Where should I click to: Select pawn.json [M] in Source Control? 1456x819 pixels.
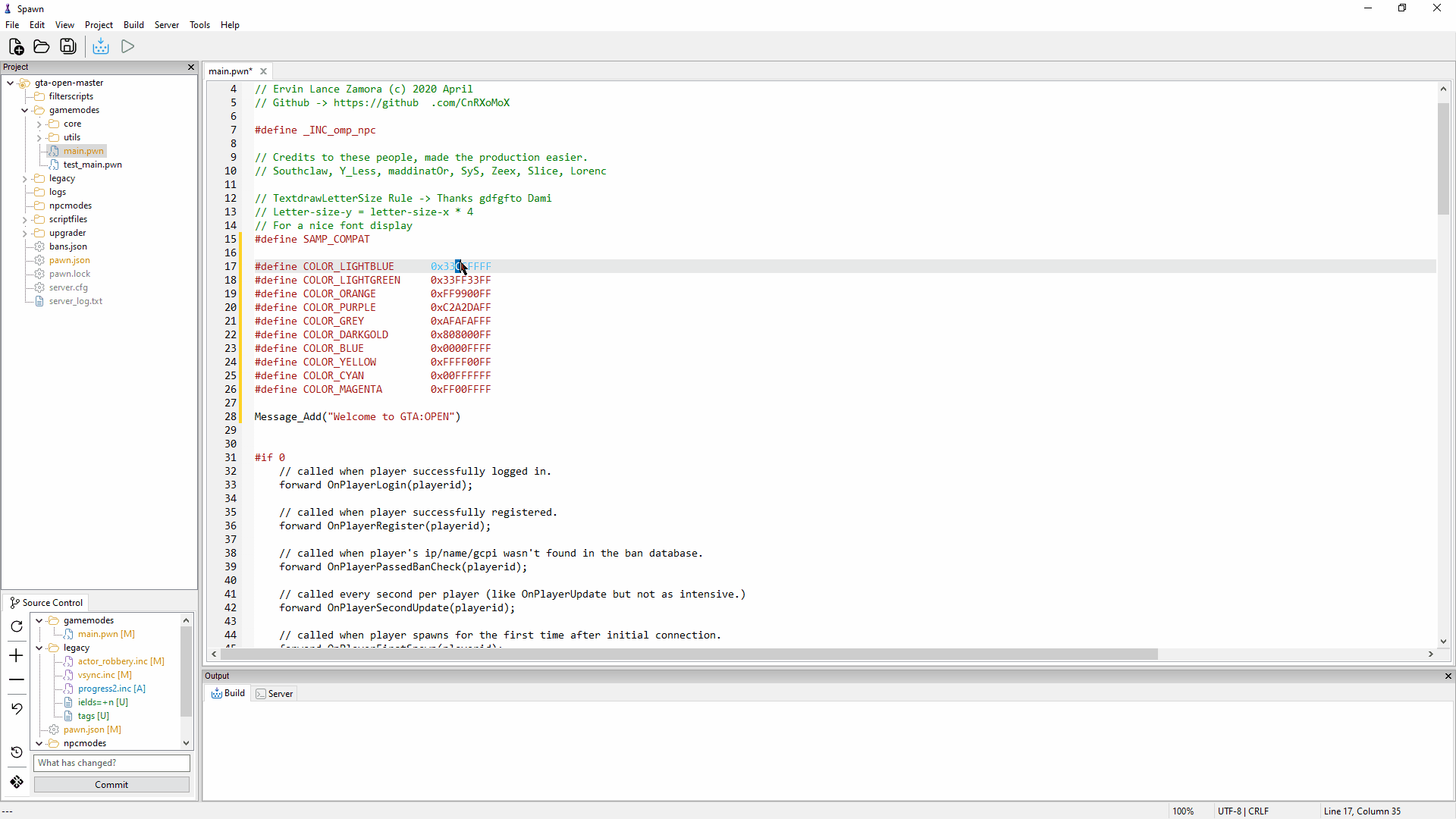pos(92,730)
